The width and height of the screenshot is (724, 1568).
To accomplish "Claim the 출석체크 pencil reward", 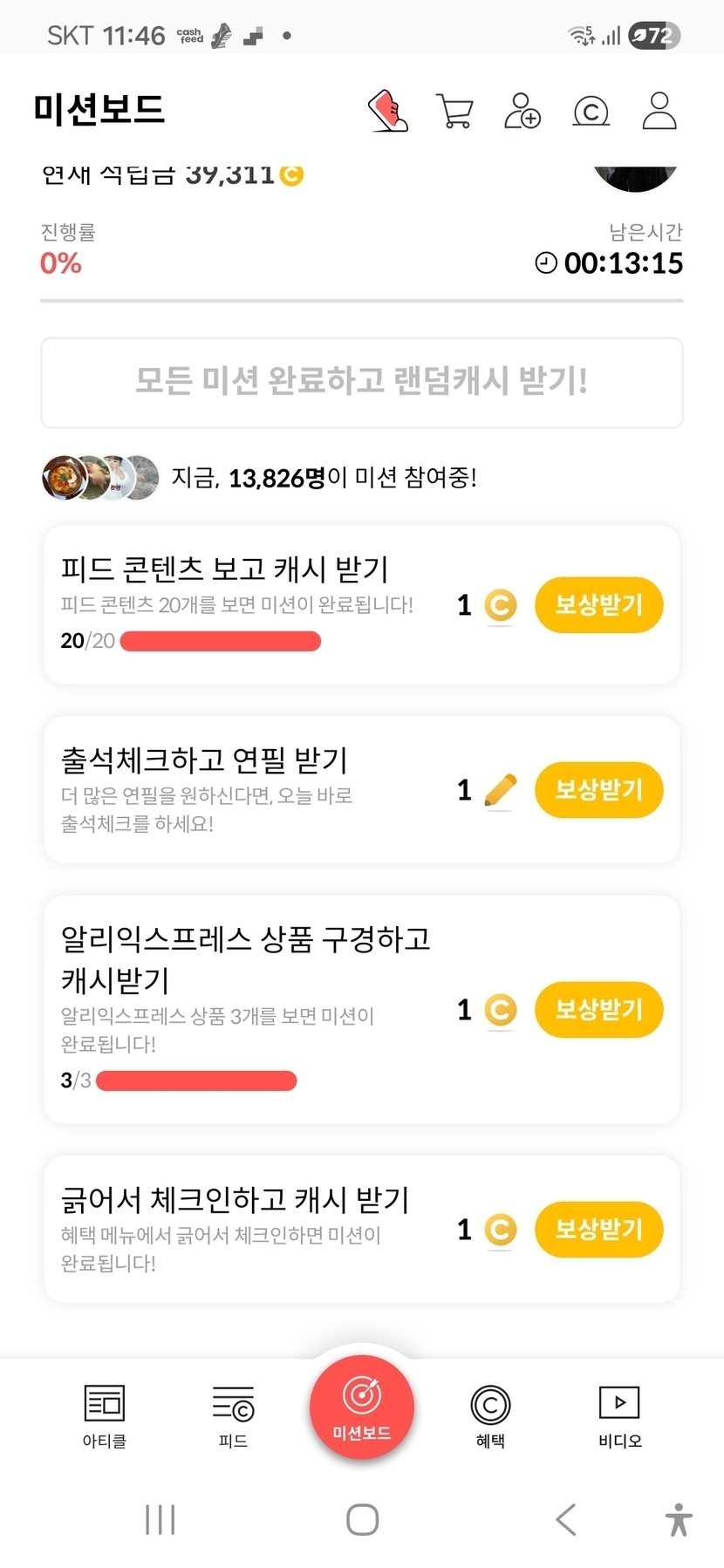I will pos(598,790).
